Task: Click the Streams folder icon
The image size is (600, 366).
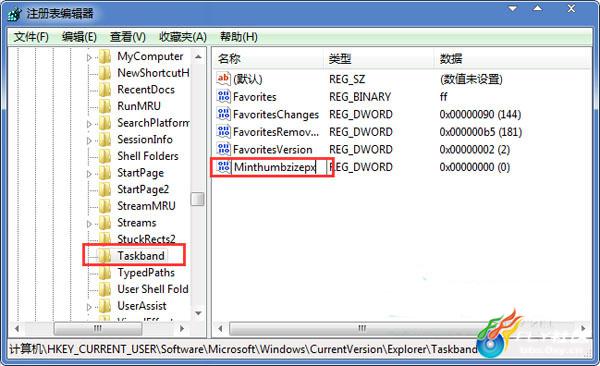Action: [x=105, y=223]
